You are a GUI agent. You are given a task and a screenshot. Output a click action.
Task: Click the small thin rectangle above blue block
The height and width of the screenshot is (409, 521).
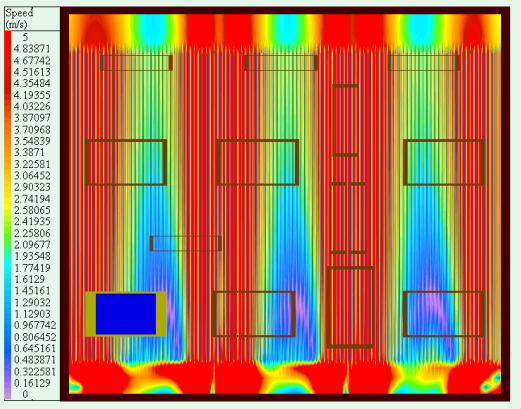tap(186, 244)
